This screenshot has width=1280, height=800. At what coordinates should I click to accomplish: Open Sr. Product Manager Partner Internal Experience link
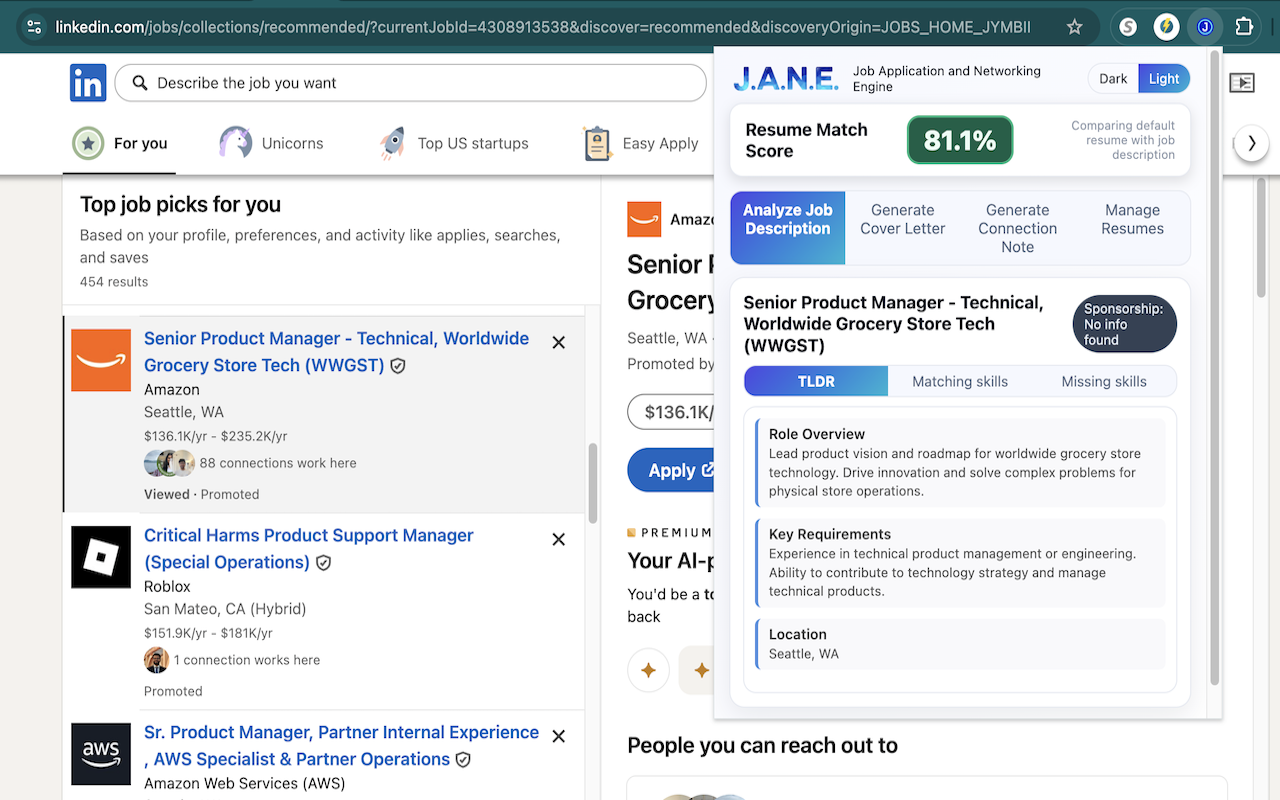click(x=341, y=746)
